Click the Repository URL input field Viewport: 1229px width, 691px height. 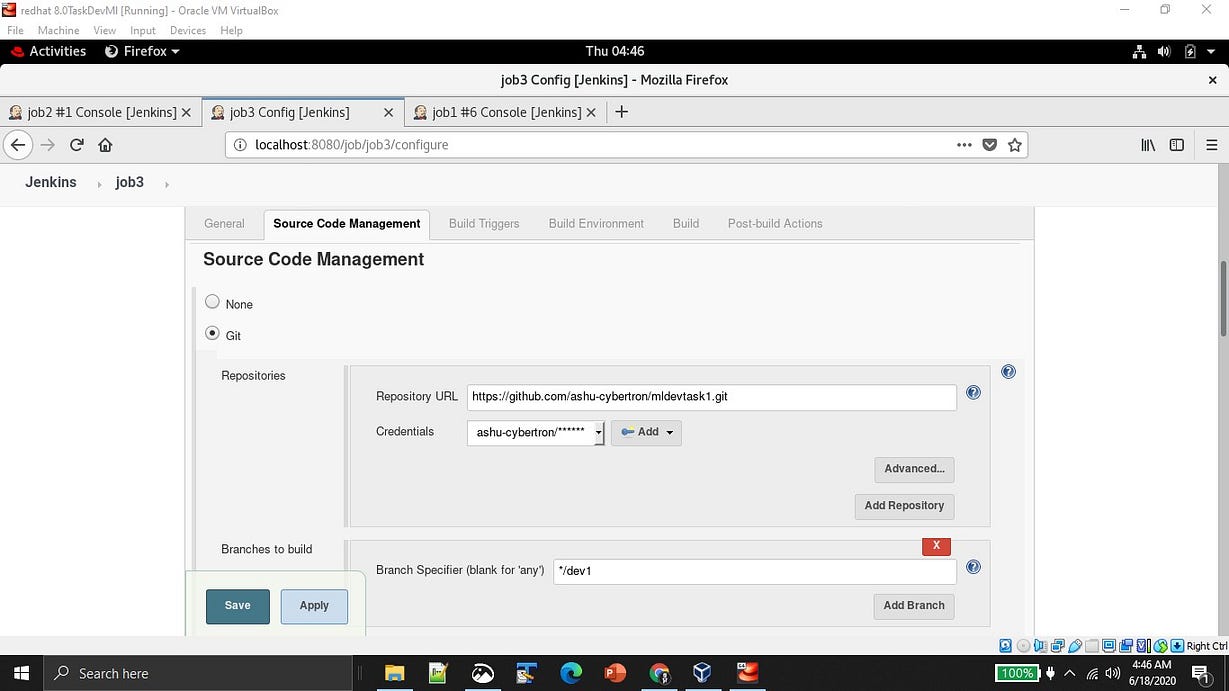[x=711, y=397]
